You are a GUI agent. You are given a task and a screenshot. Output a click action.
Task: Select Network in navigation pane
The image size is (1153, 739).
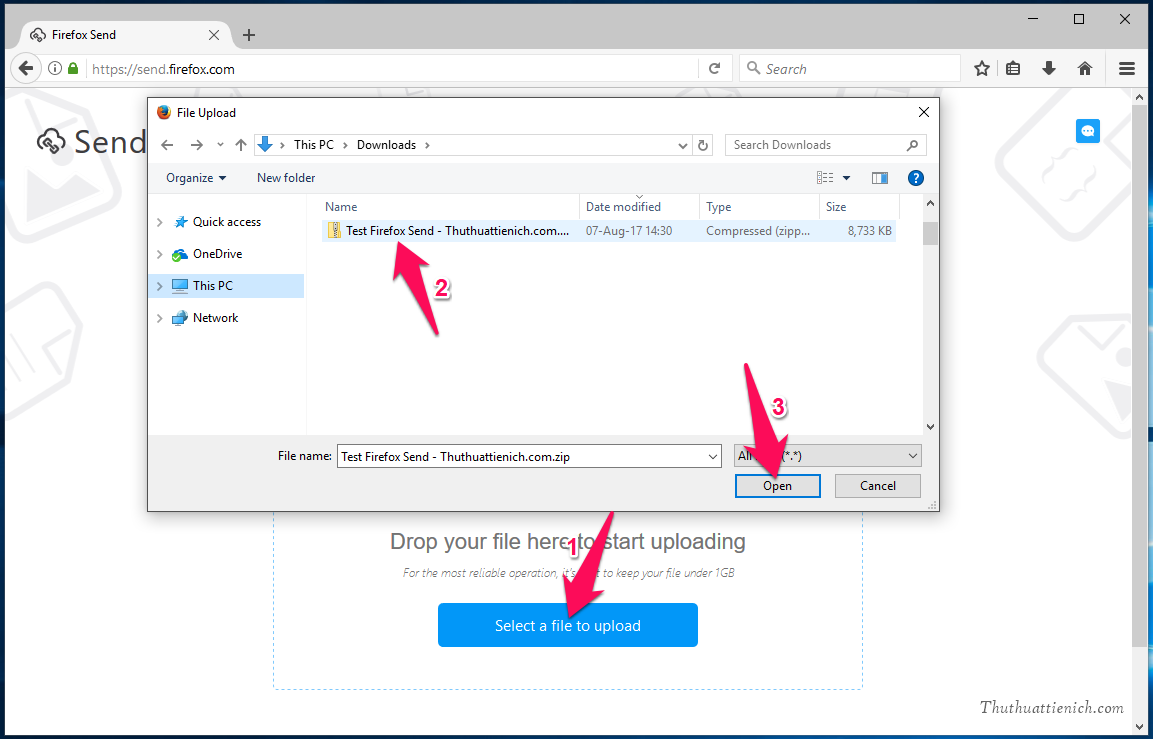tap(215, 318)
